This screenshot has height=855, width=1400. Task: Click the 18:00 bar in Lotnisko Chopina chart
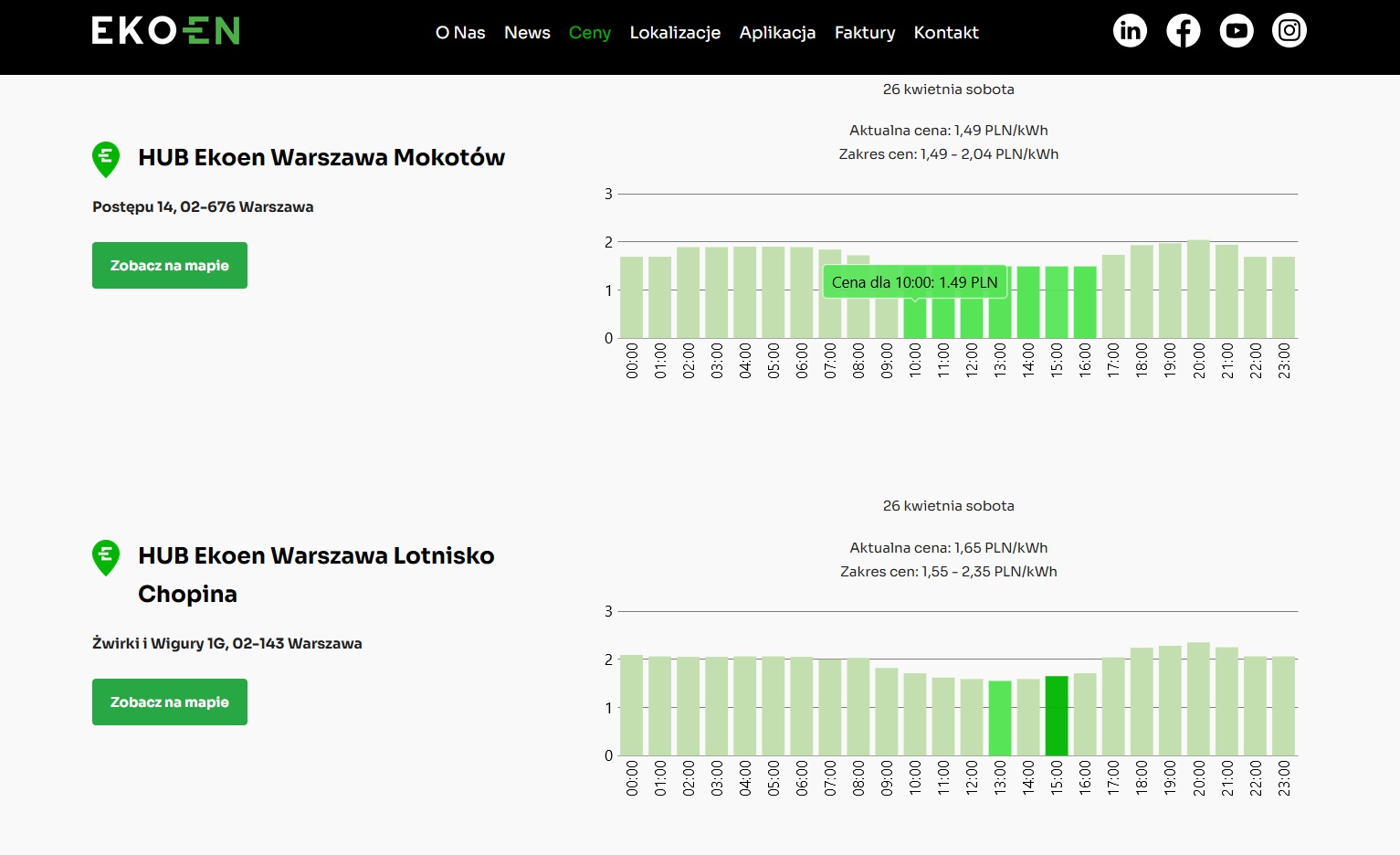[x=1142, y=702]
